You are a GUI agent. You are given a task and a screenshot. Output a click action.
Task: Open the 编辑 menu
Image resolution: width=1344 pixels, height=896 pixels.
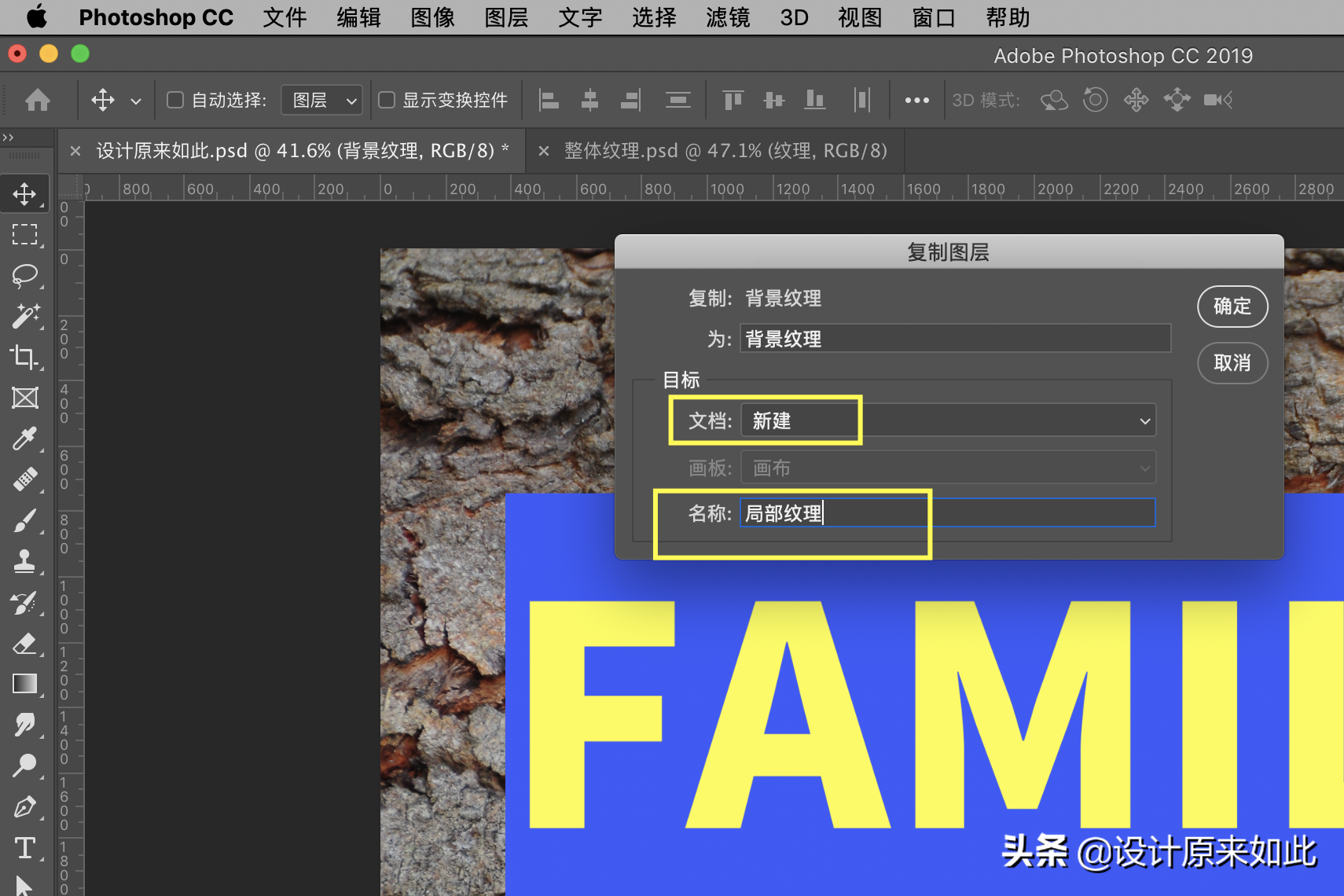pos(358,17)
